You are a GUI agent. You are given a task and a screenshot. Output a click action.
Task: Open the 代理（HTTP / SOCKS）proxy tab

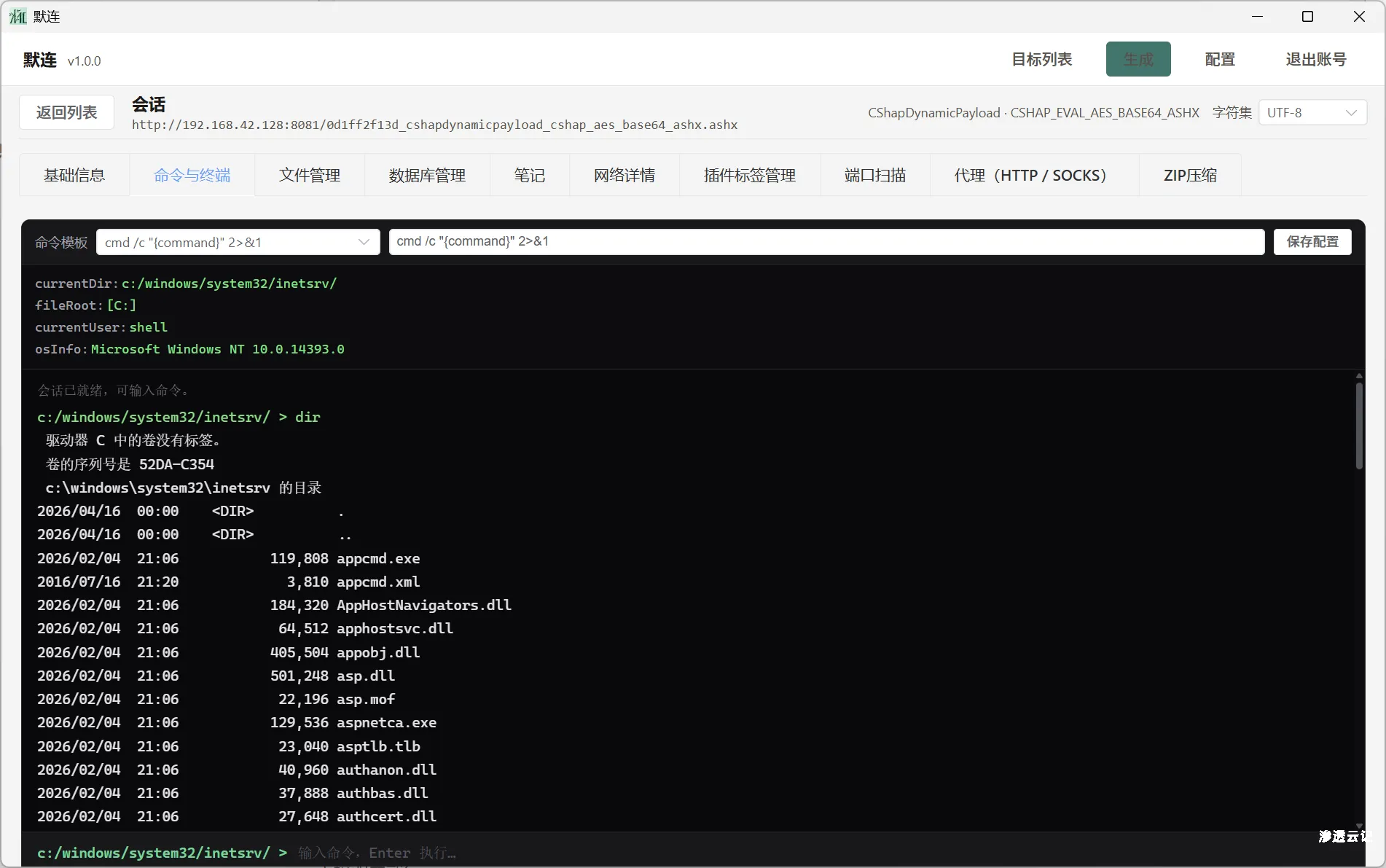pos(1030,175)
